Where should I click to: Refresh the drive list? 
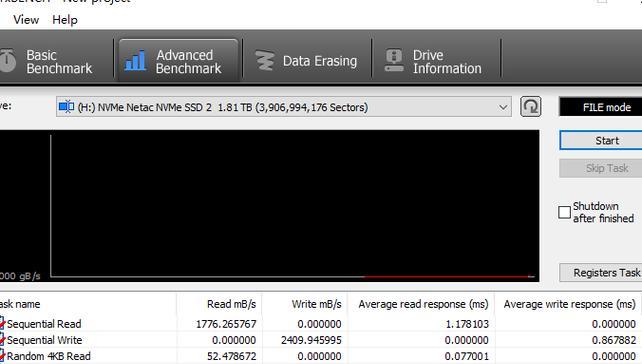coord(531,107)
